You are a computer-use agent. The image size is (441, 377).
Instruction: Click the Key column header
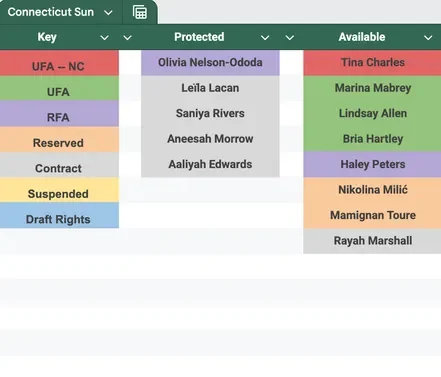(x=47, y=37)
